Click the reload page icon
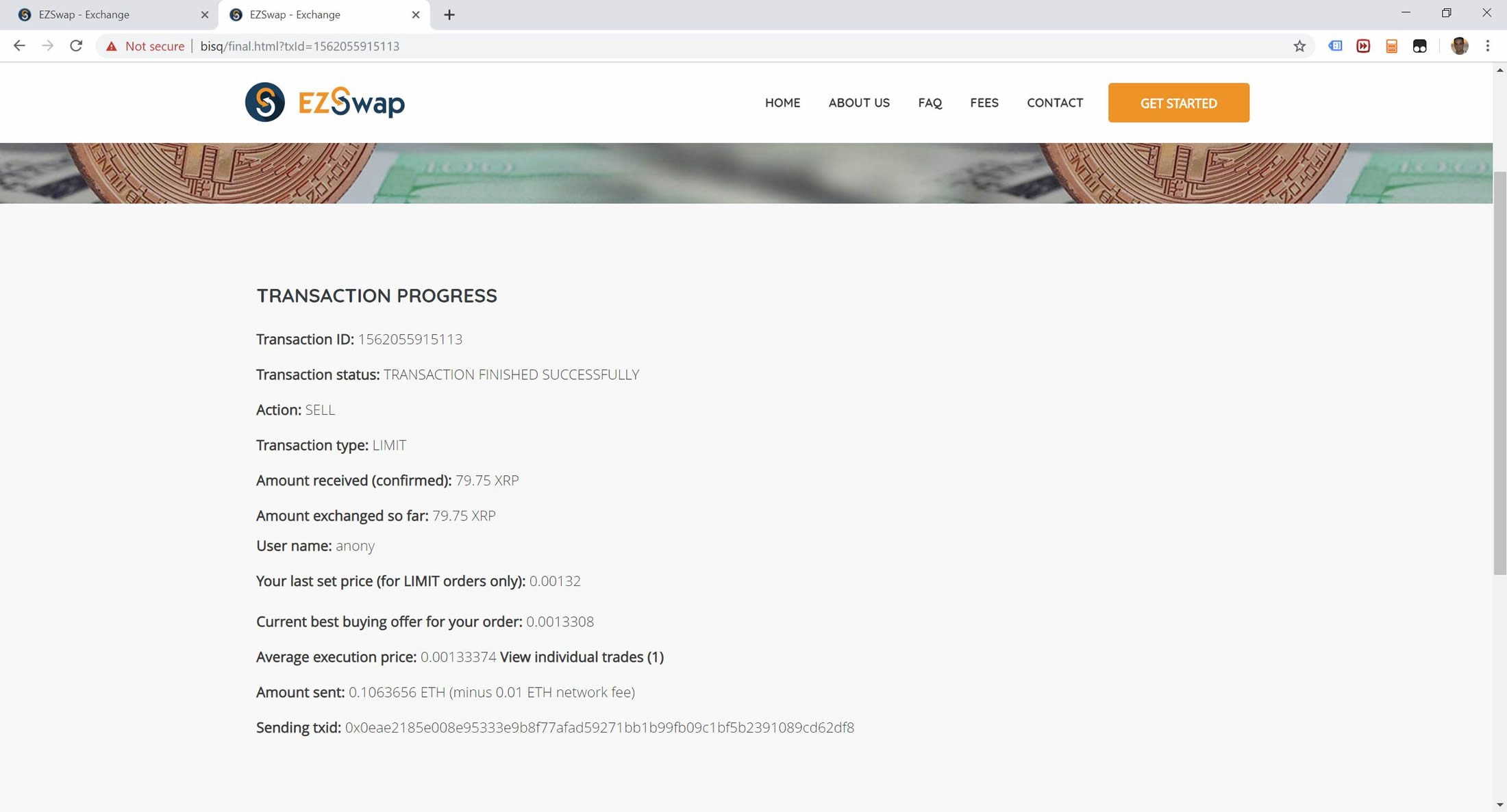 point(77,46)
